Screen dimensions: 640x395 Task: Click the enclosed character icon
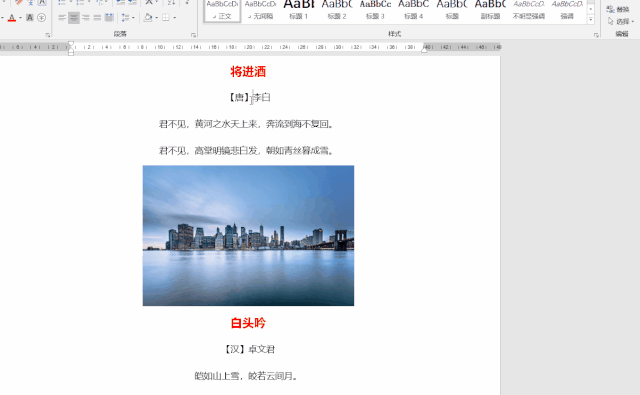pyautogui.click(x=42, y=18)
